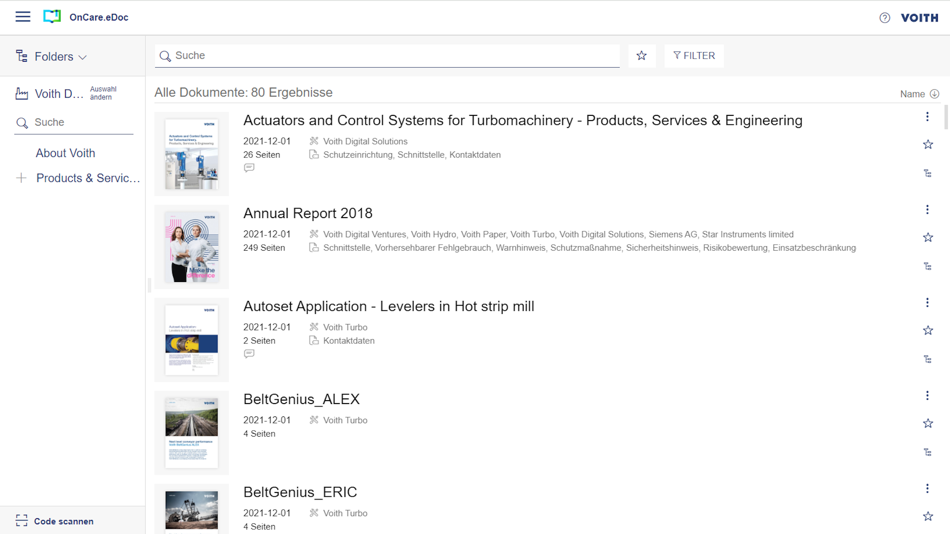Click comment icon under Autoset 2 Seiten

(249, 354)
